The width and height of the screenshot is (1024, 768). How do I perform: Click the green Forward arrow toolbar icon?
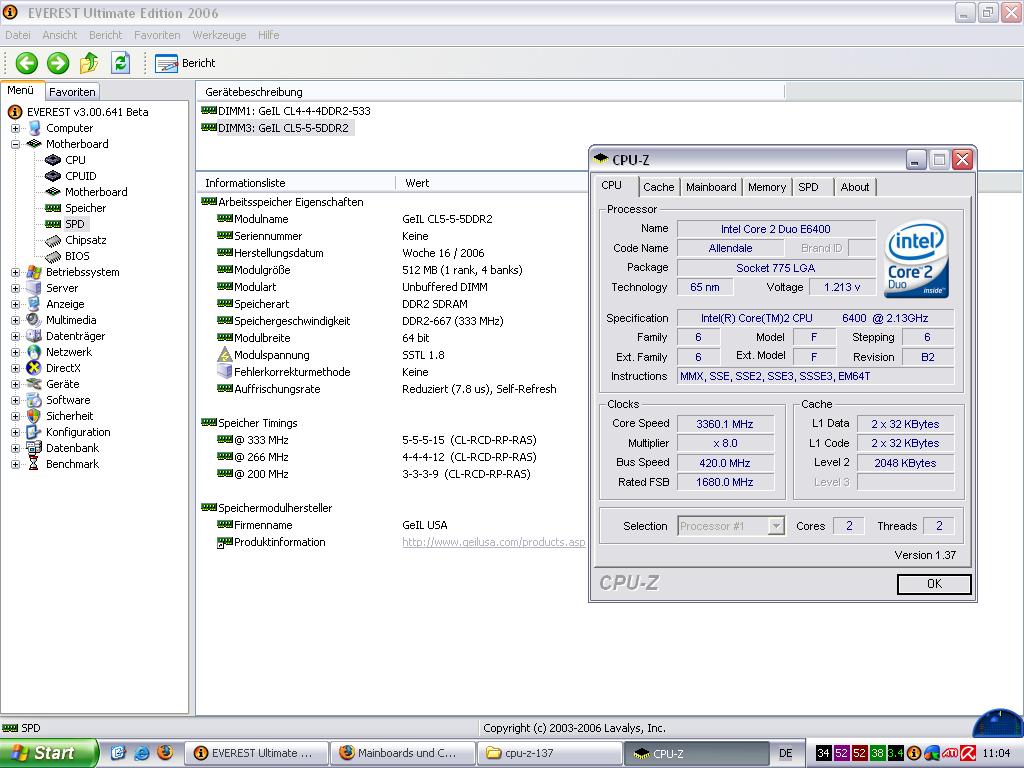58,63
